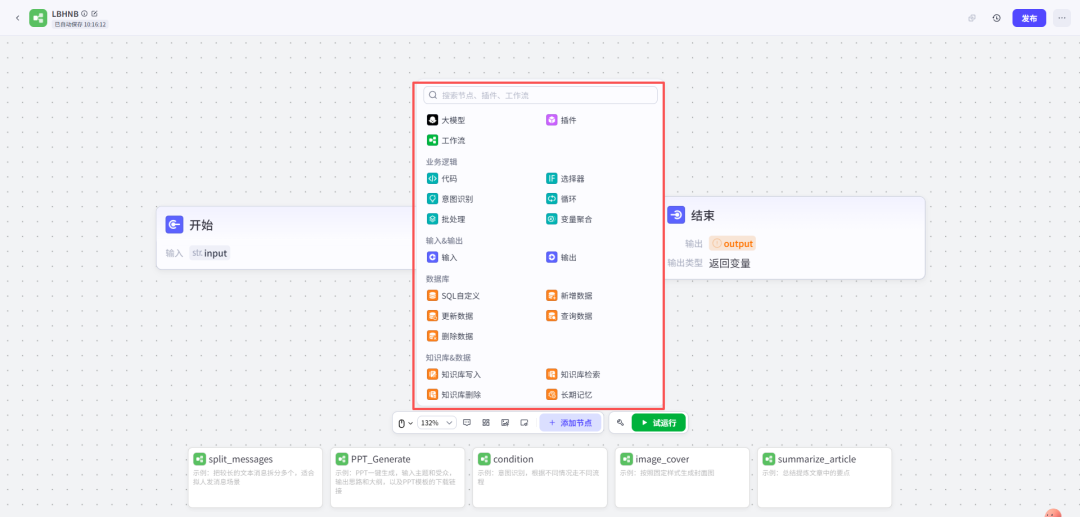Click the 发布 publish button
The height and width of the screenshot is (517, 1080).
point(1028,18)
